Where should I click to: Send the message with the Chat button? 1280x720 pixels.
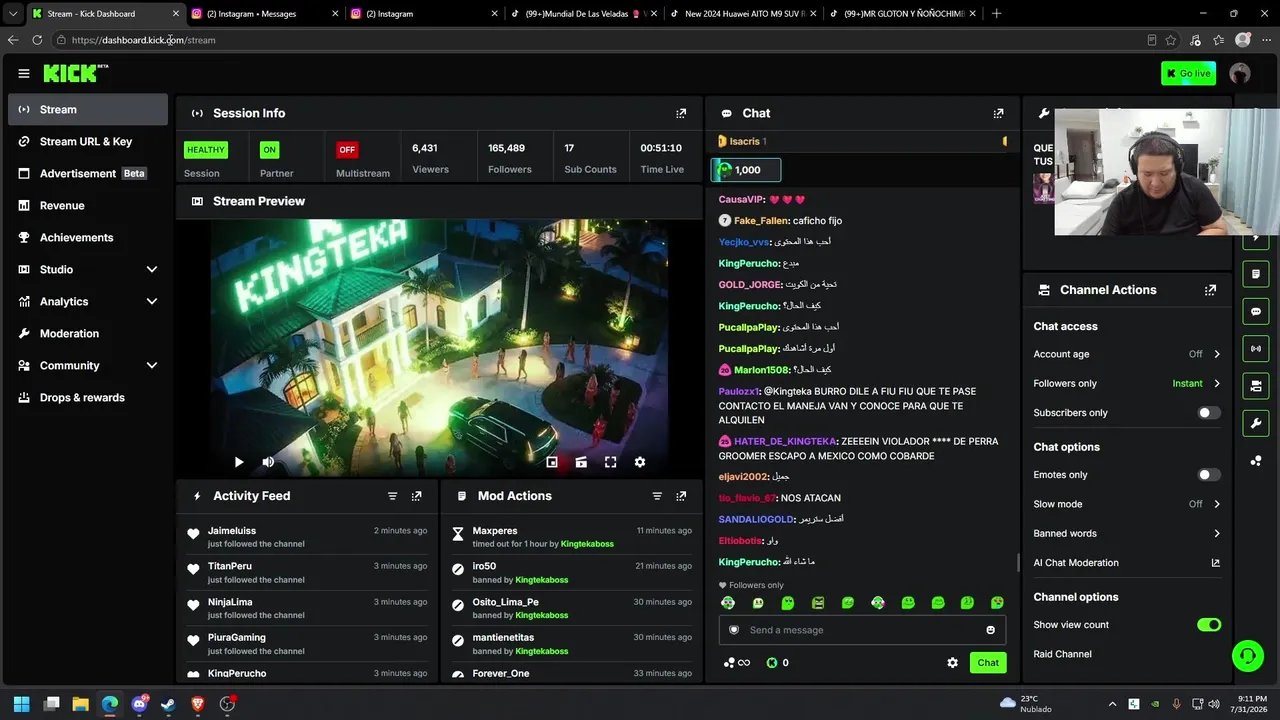coord(988,663)
